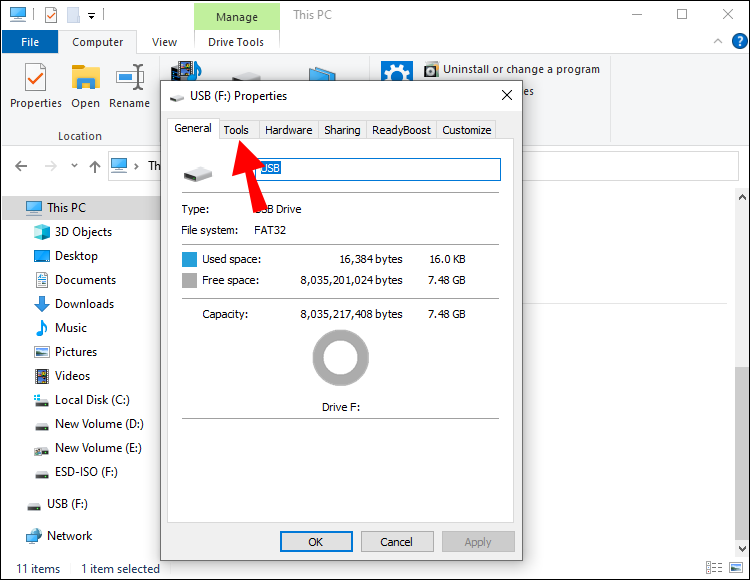Click the forward navigation arrow
The width and height of the screenshot is (750, 580).
pyautogui.click(x=50, y=166)
